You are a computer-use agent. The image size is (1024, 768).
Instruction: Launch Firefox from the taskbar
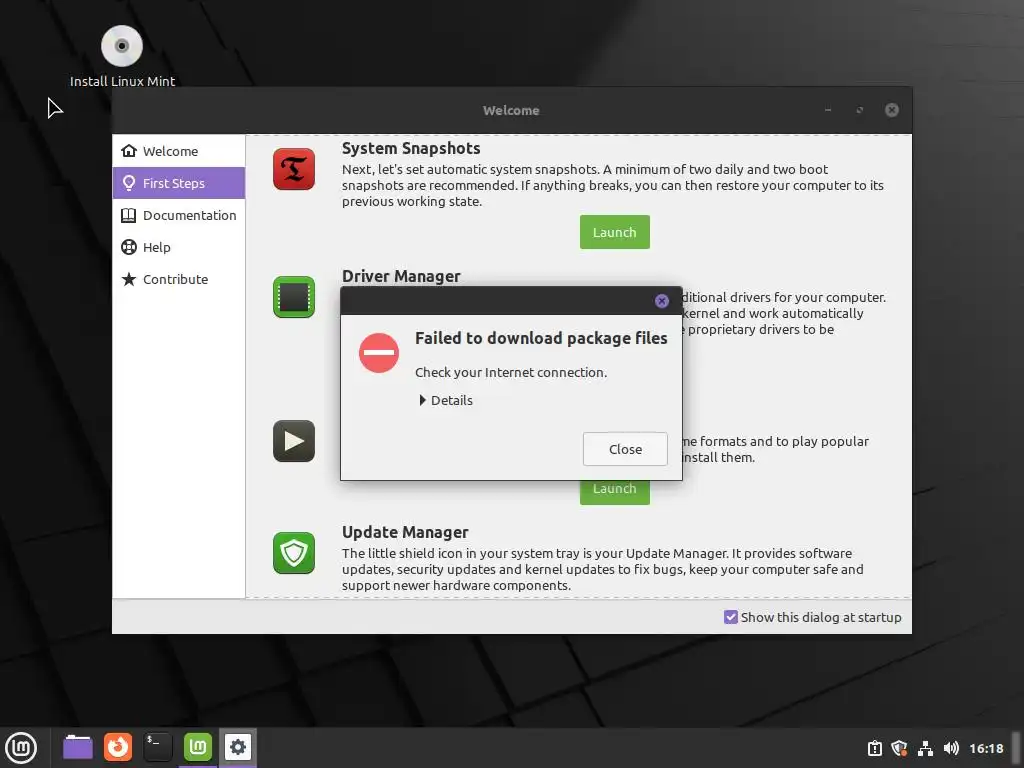tap(118, 747)
